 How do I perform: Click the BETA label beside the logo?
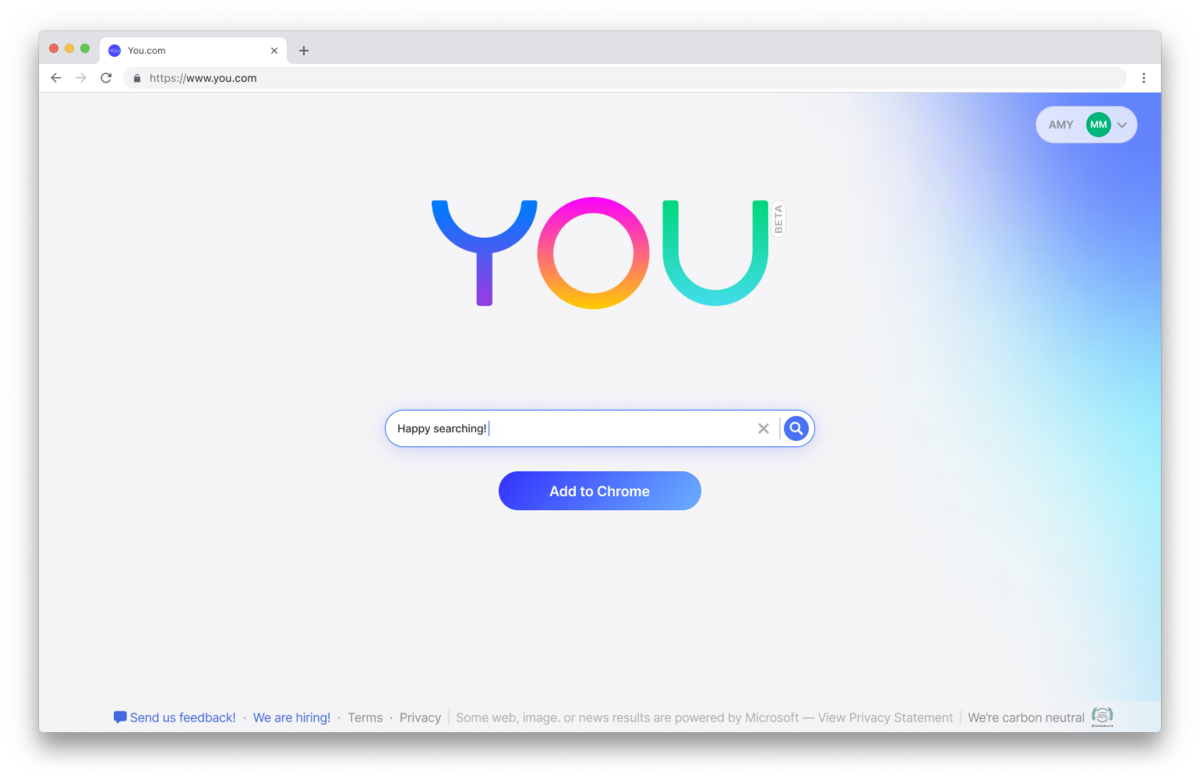pos(779,219)
